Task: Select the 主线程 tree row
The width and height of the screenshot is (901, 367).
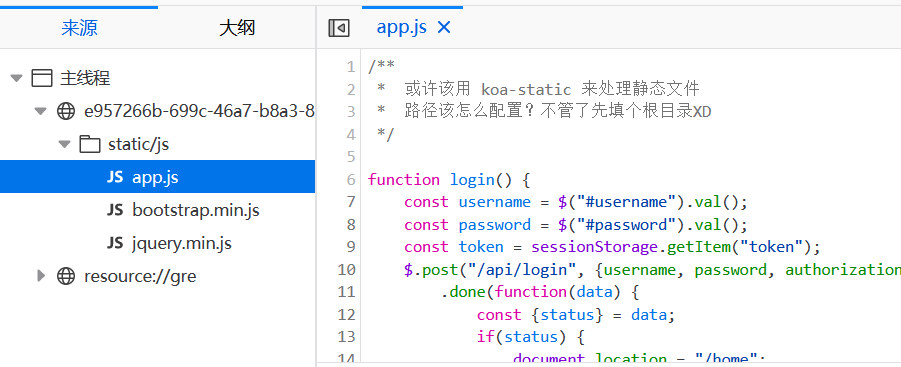Action: (157, 78)
